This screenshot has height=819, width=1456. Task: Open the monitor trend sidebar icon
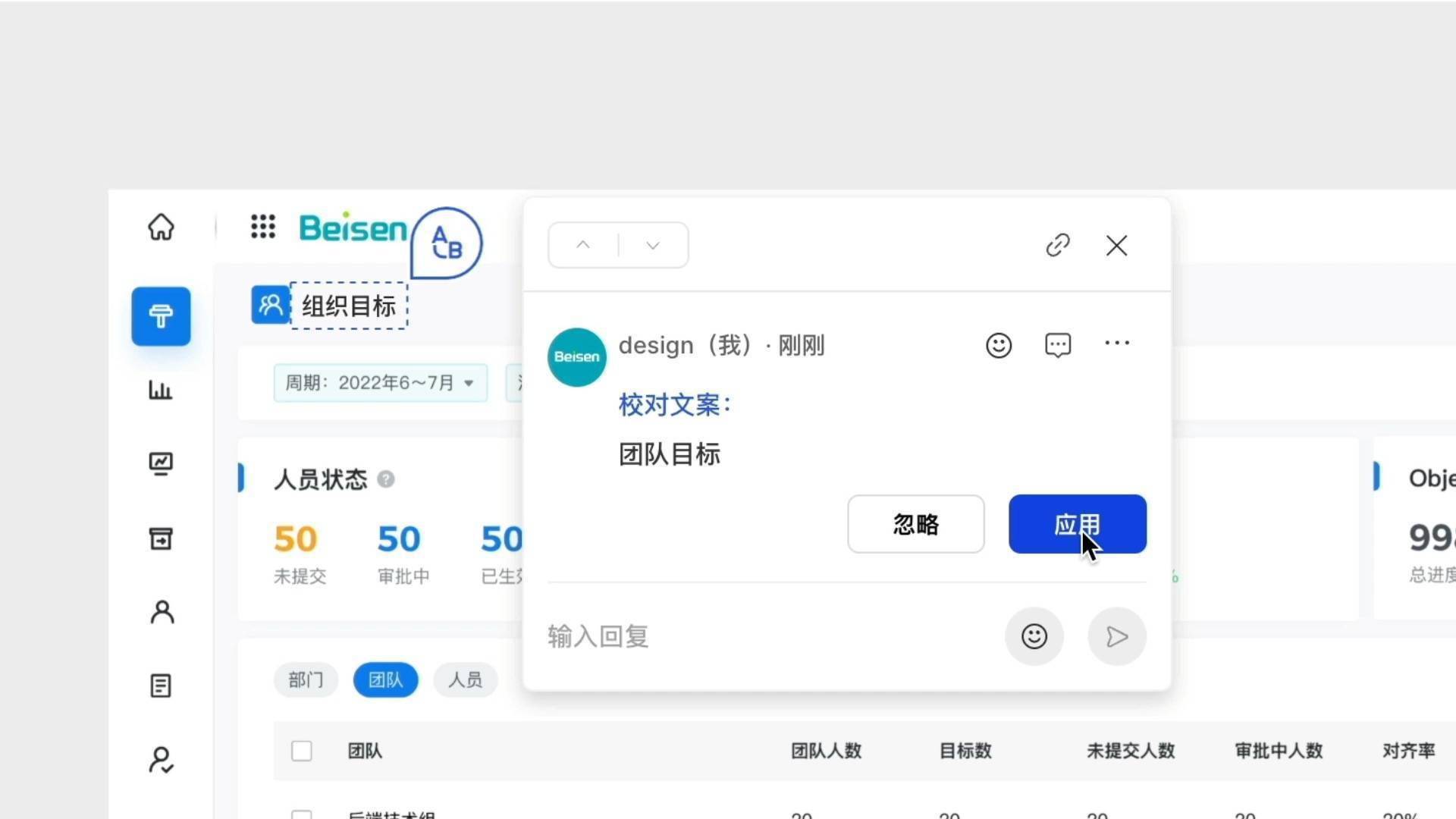161,463
